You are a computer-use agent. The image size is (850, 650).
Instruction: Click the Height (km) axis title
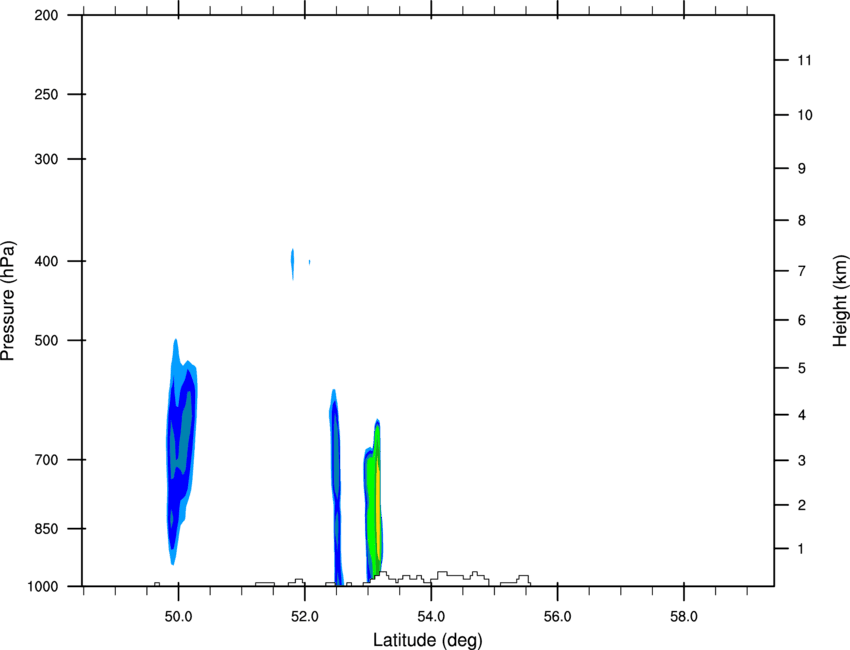[x=840, y=301]
